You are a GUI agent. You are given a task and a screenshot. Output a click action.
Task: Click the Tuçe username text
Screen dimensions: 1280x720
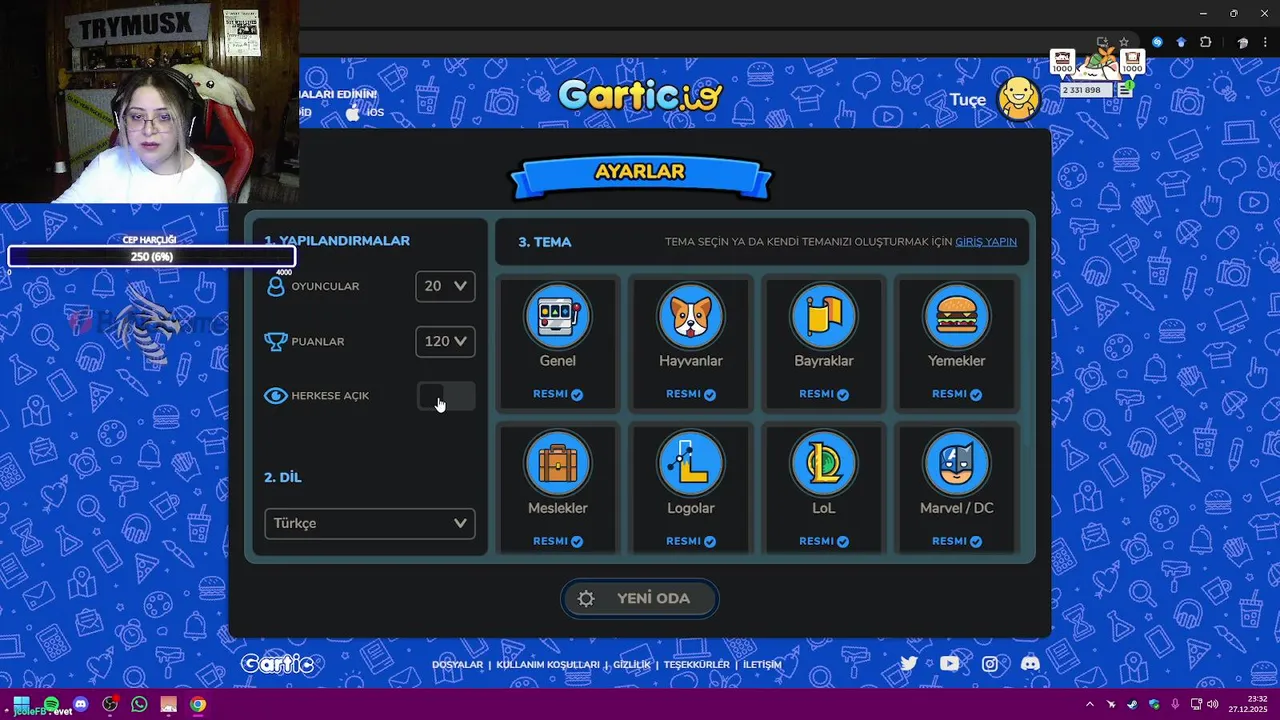[x=967, y=99]
